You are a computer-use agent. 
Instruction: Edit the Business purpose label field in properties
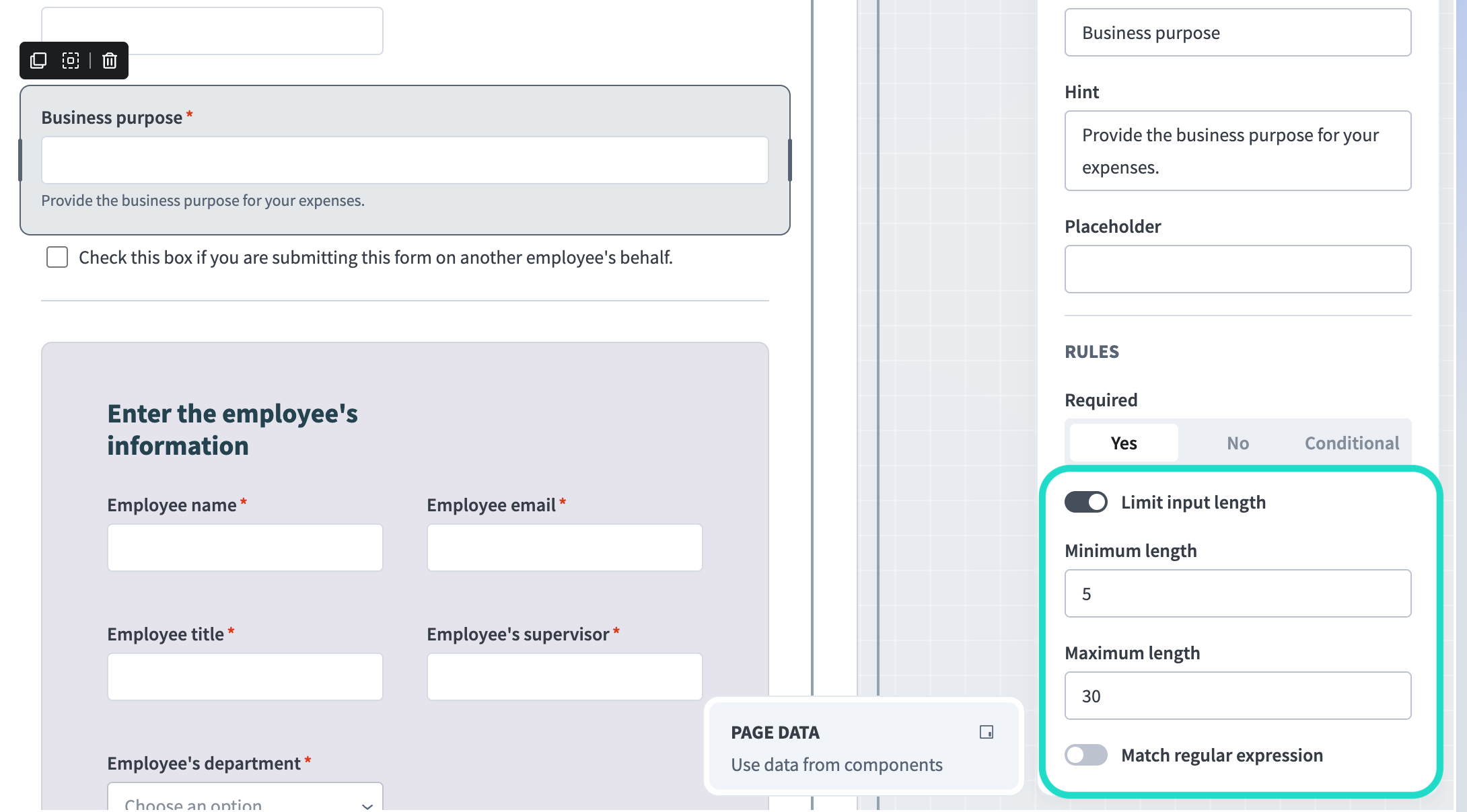[1238, 32]
